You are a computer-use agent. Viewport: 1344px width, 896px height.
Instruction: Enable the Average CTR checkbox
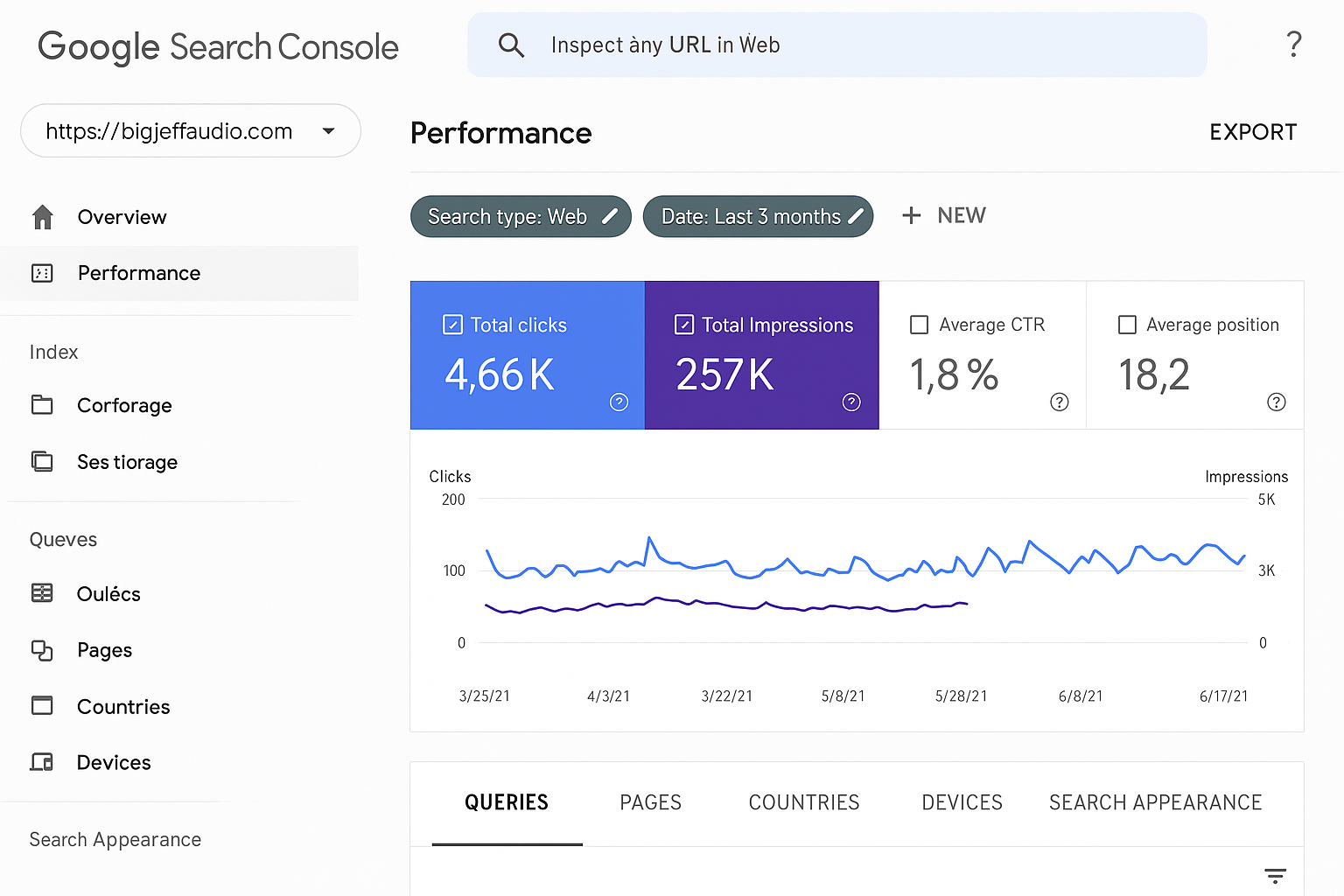click(919, 325)
